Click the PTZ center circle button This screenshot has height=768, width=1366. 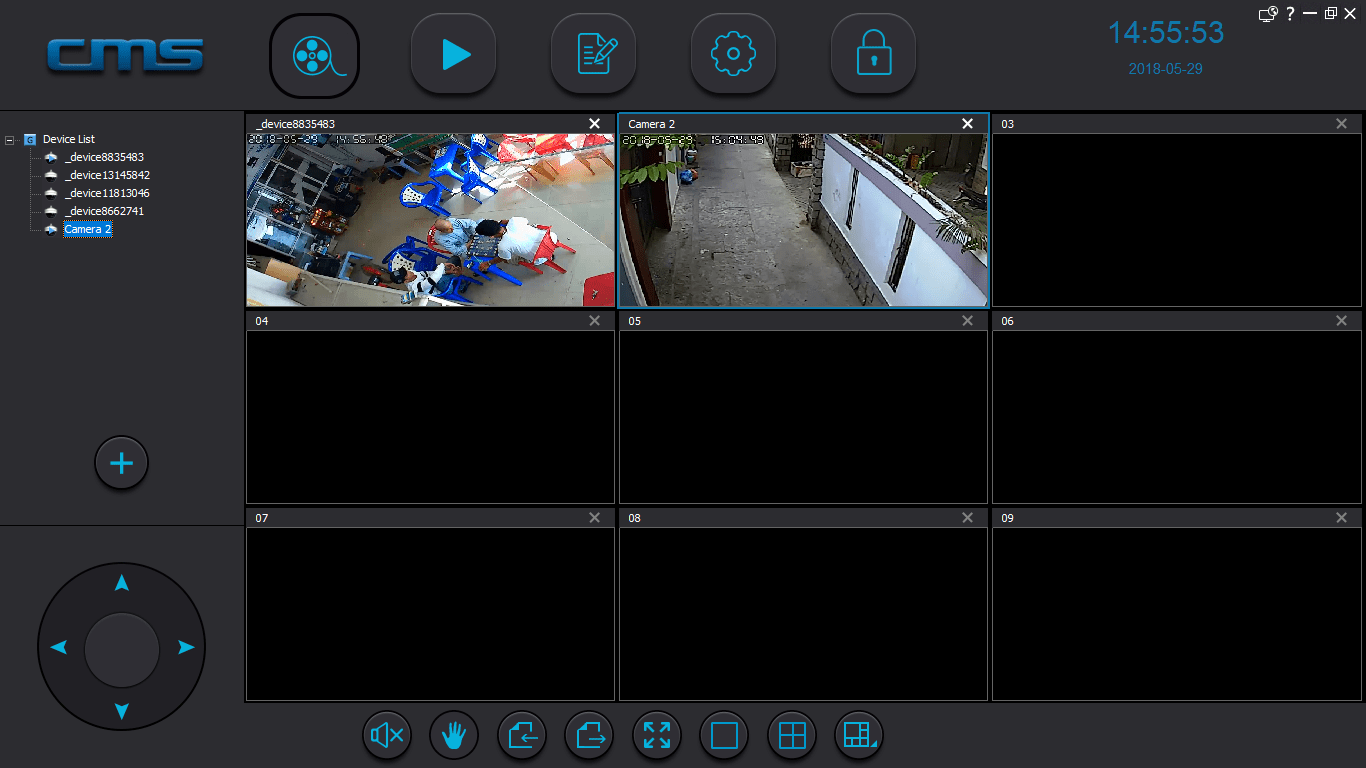click(x=122, y=649)
